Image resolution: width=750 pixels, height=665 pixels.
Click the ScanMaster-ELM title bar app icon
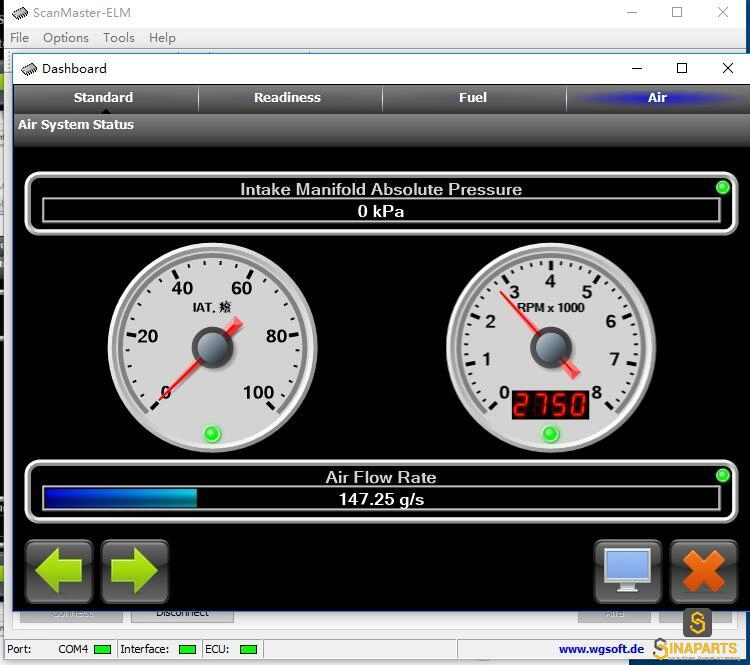(20, 13)
